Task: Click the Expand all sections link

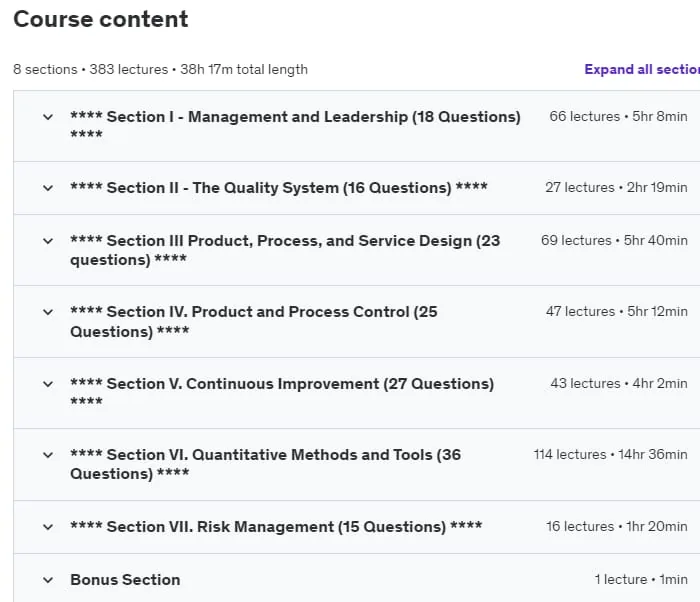Action: click(x=642, y=69)
